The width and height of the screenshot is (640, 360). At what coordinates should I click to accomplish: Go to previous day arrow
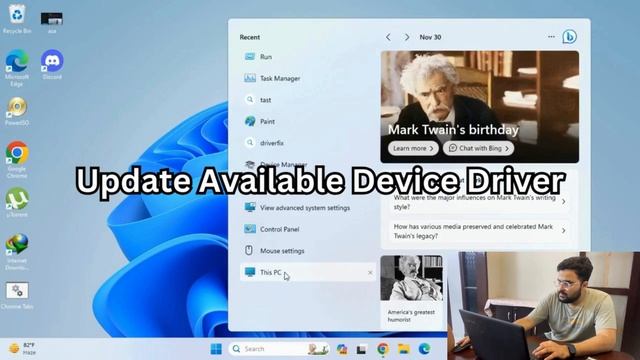(388, 37)
